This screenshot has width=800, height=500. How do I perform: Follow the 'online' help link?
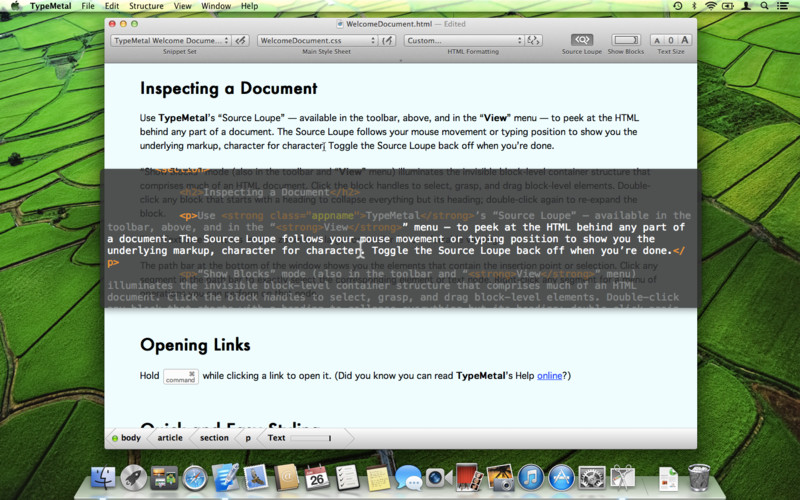click(x=549, y=376)
